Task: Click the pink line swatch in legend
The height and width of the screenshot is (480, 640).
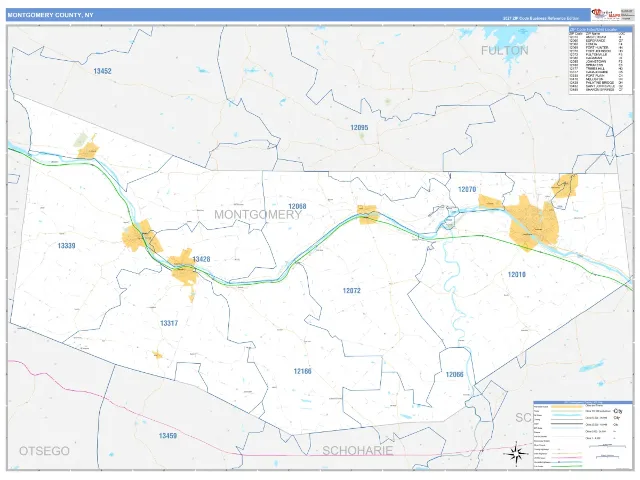Action: 567,458
